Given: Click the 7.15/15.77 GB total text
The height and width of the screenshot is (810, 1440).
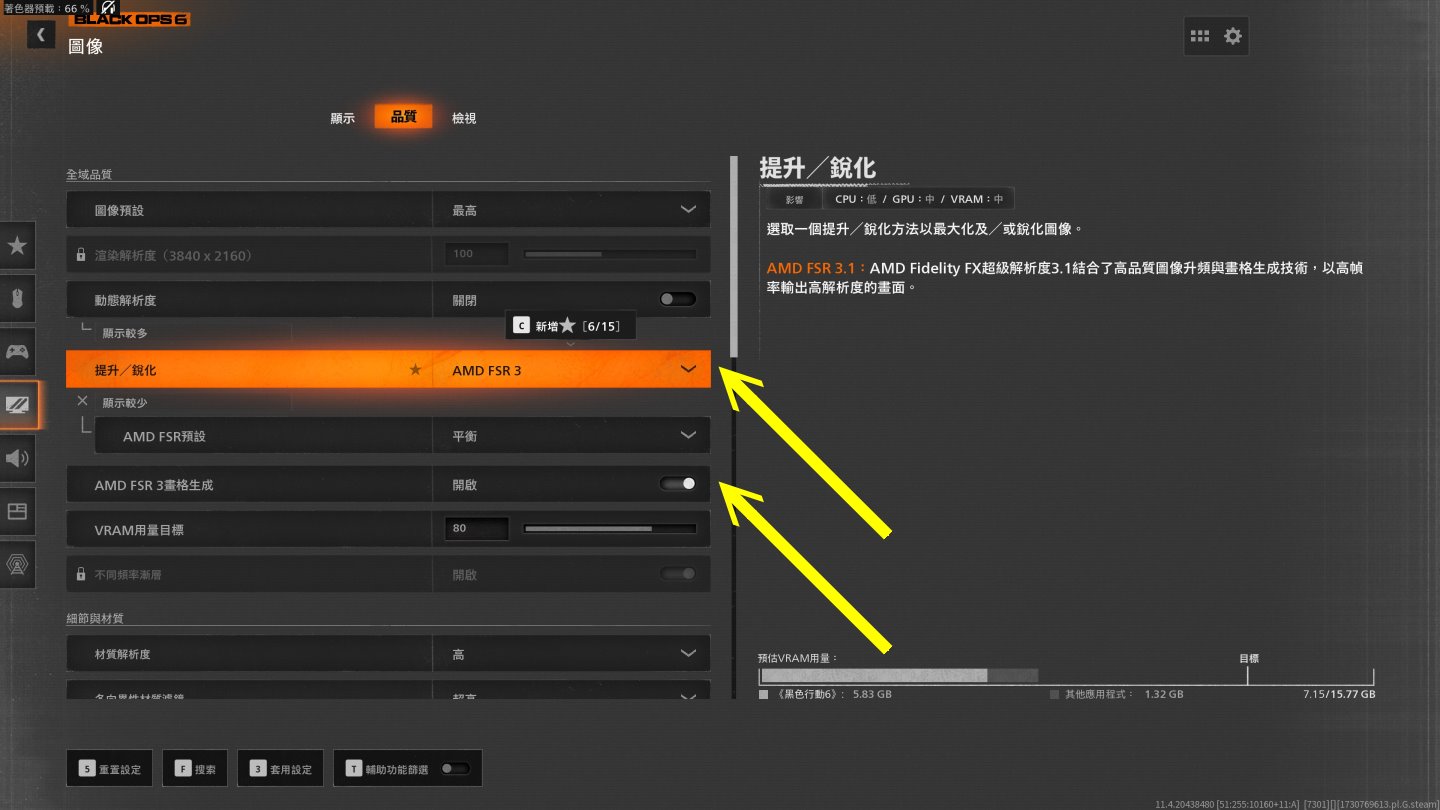Looking at the screenshot, I should point(1339,694).
